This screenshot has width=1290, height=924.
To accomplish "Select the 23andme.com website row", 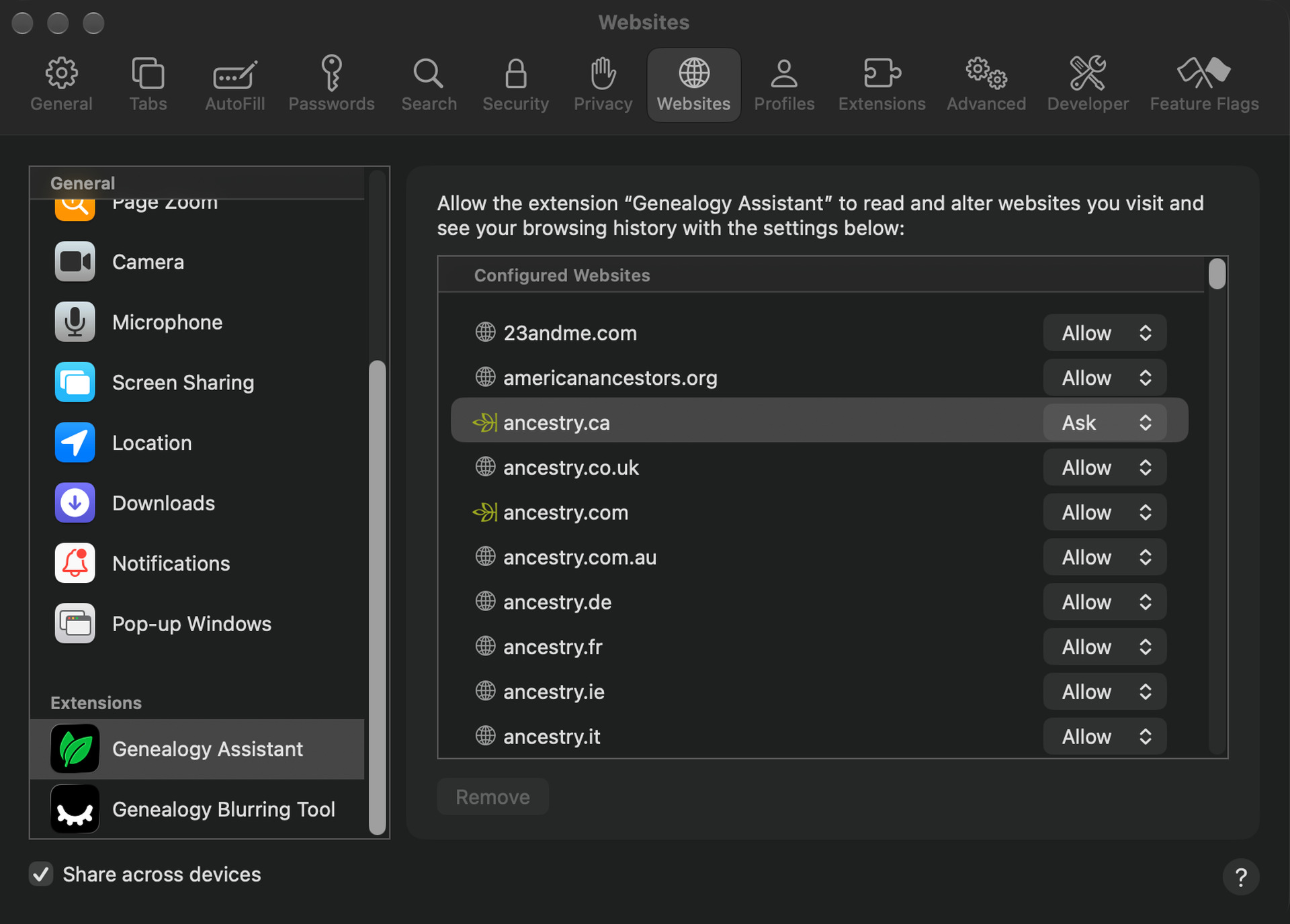I will click(x=820, y=333).
